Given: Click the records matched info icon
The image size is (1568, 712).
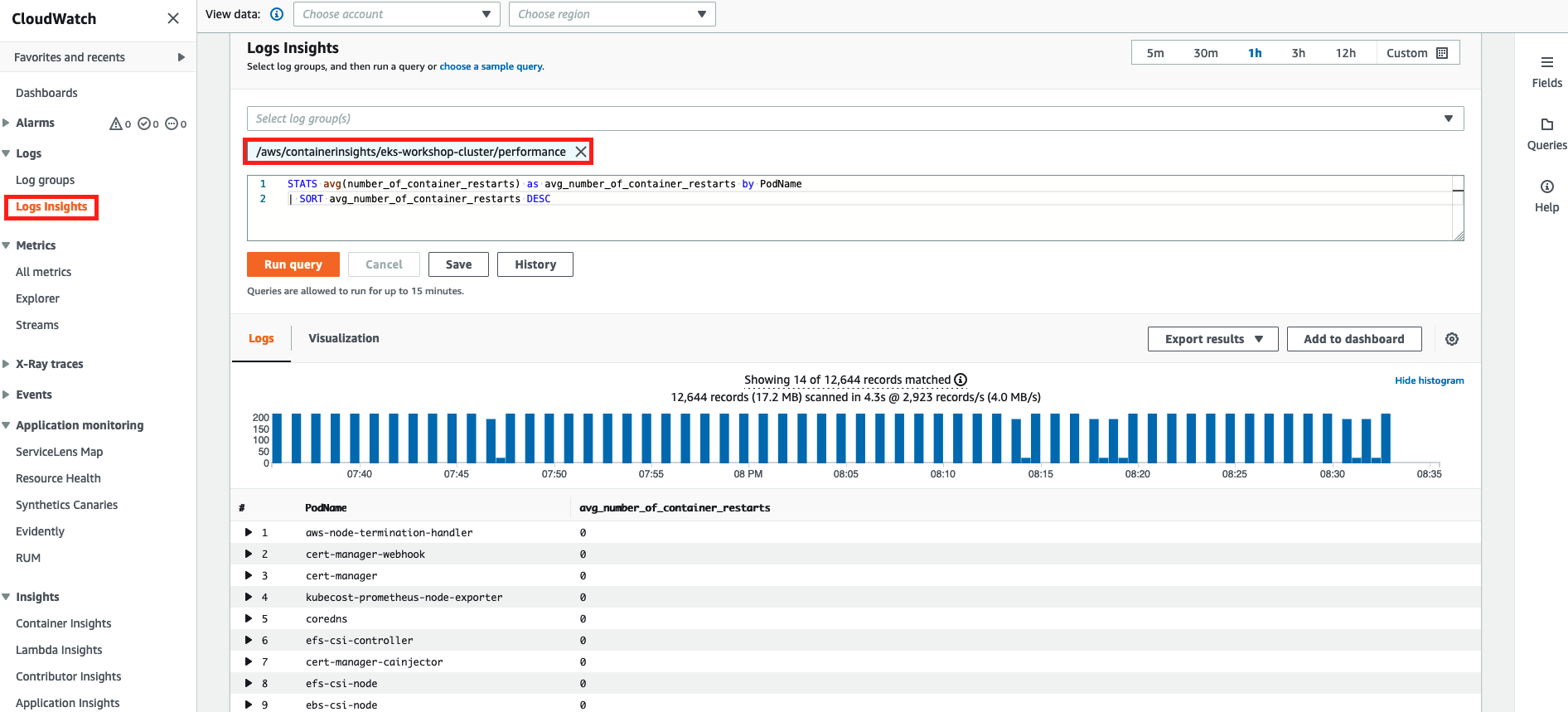Looking at the screenshot, I should 961,380.
